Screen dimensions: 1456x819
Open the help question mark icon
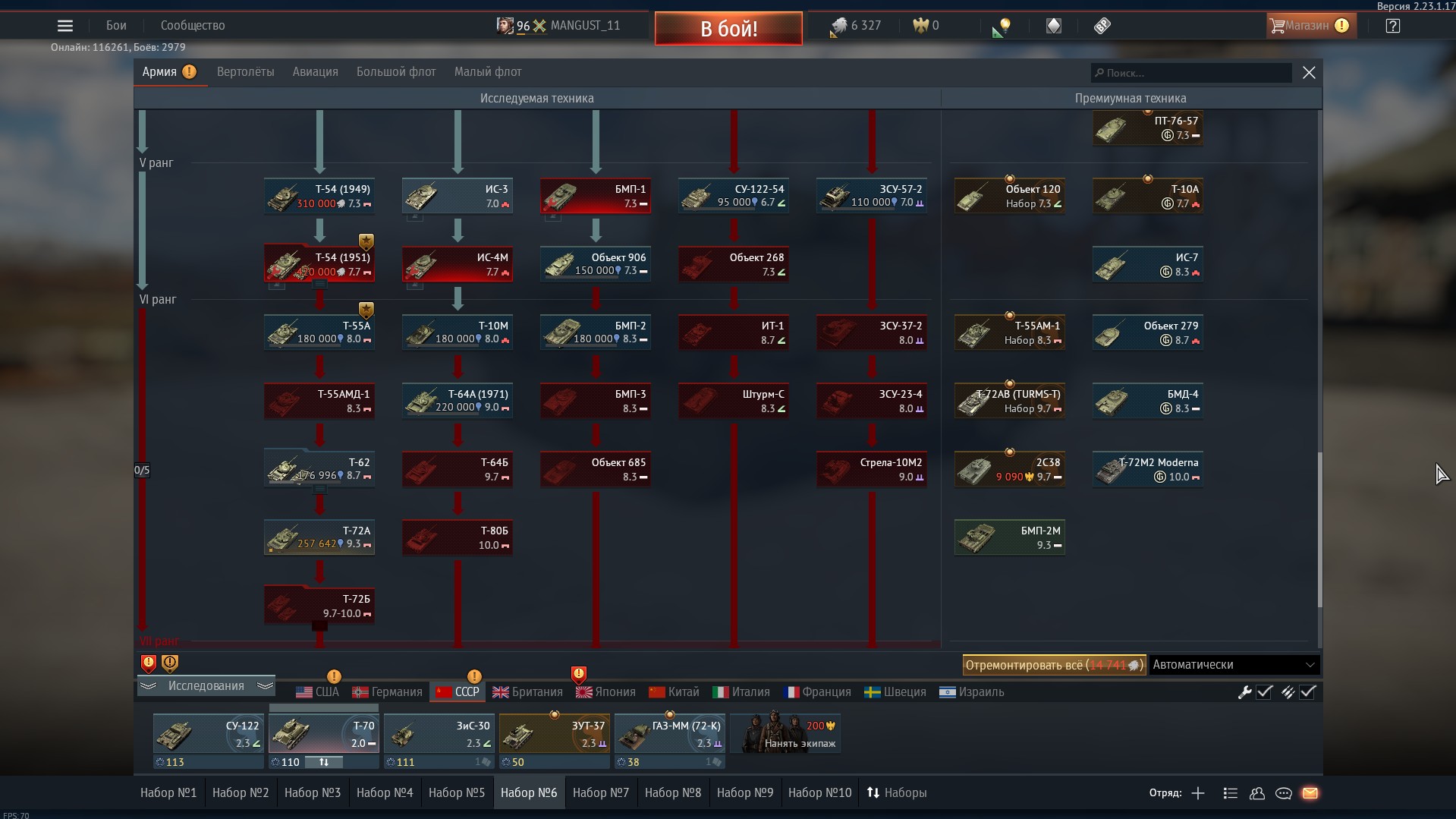tap(1392, 26)
